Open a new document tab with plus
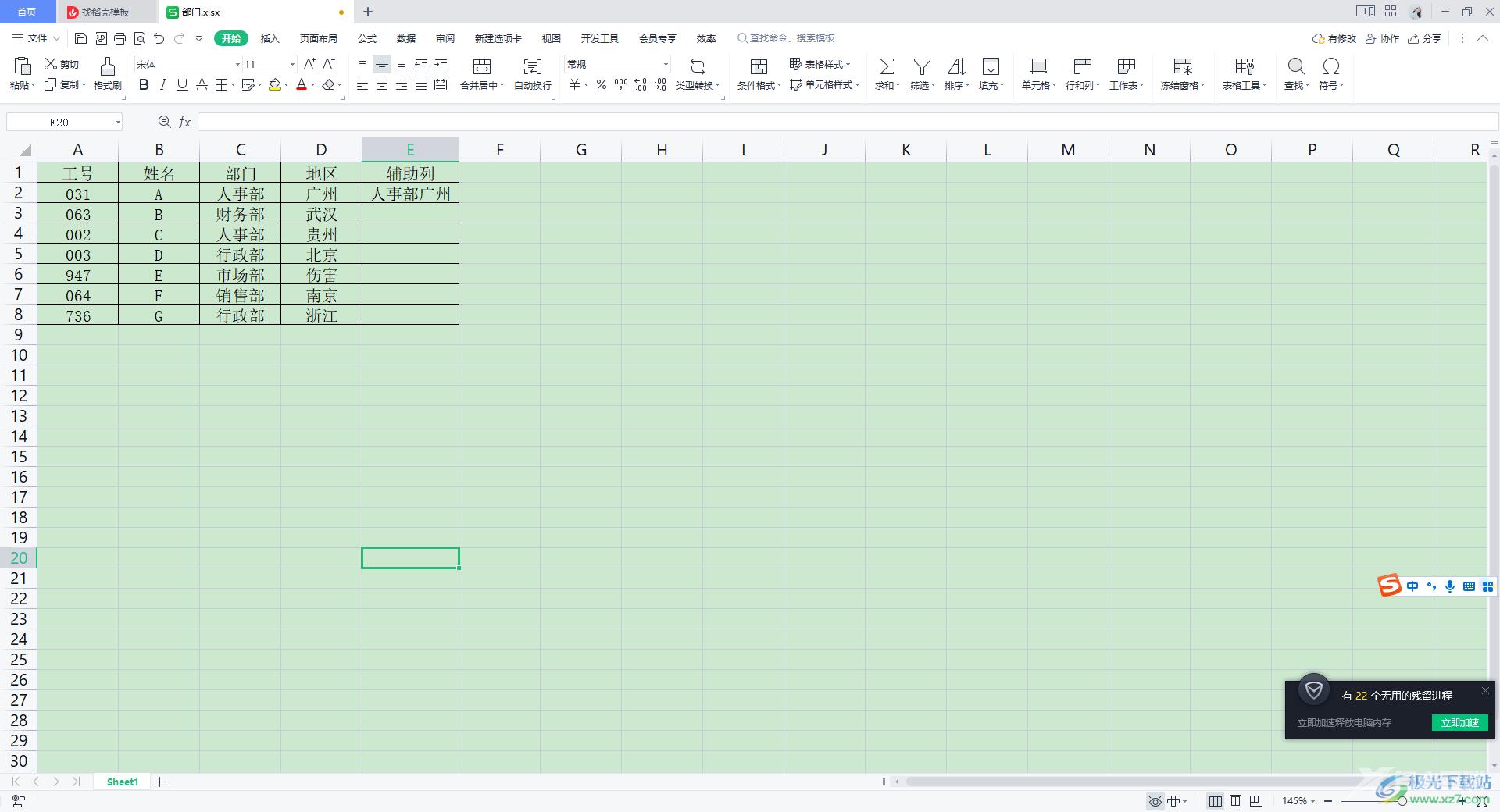 (x=368, y=12)
